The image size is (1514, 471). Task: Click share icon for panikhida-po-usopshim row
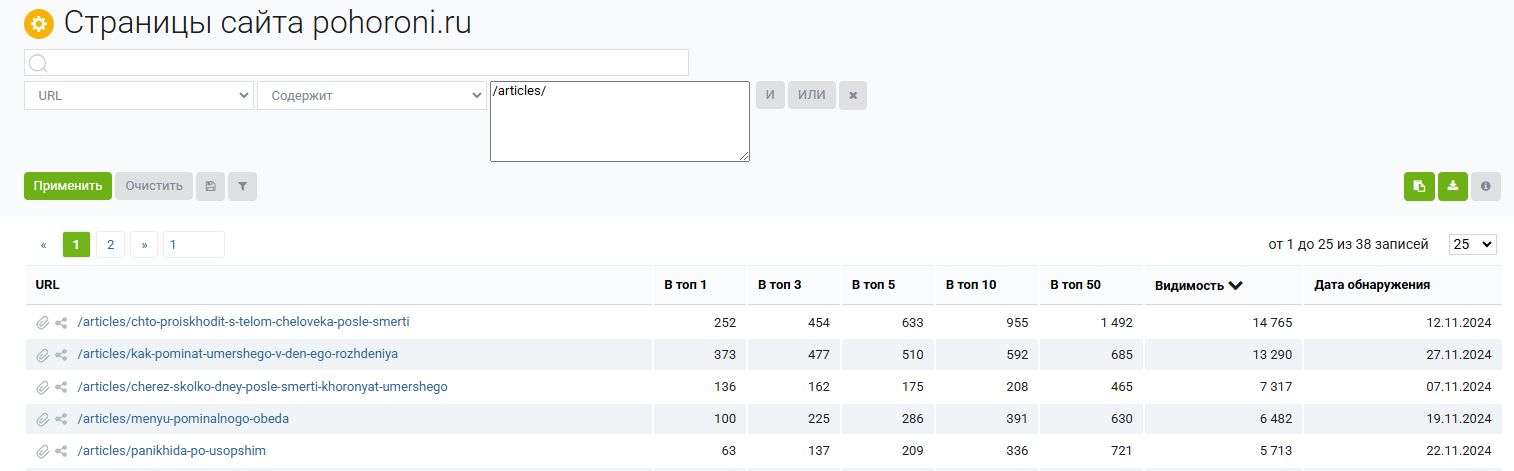(61, 451)
